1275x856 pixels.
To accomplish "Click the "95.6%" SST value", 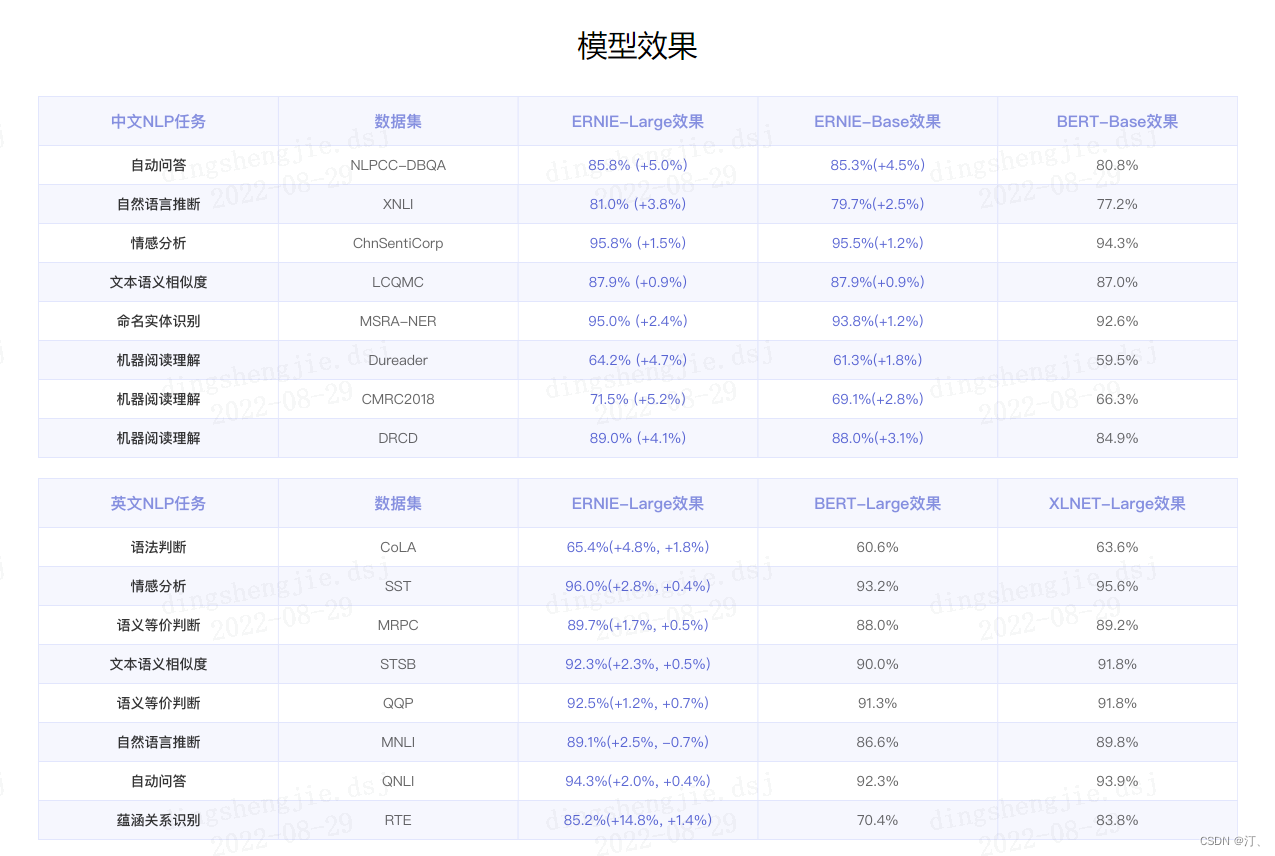I will pyautogui.click(x=1117, y=586).
